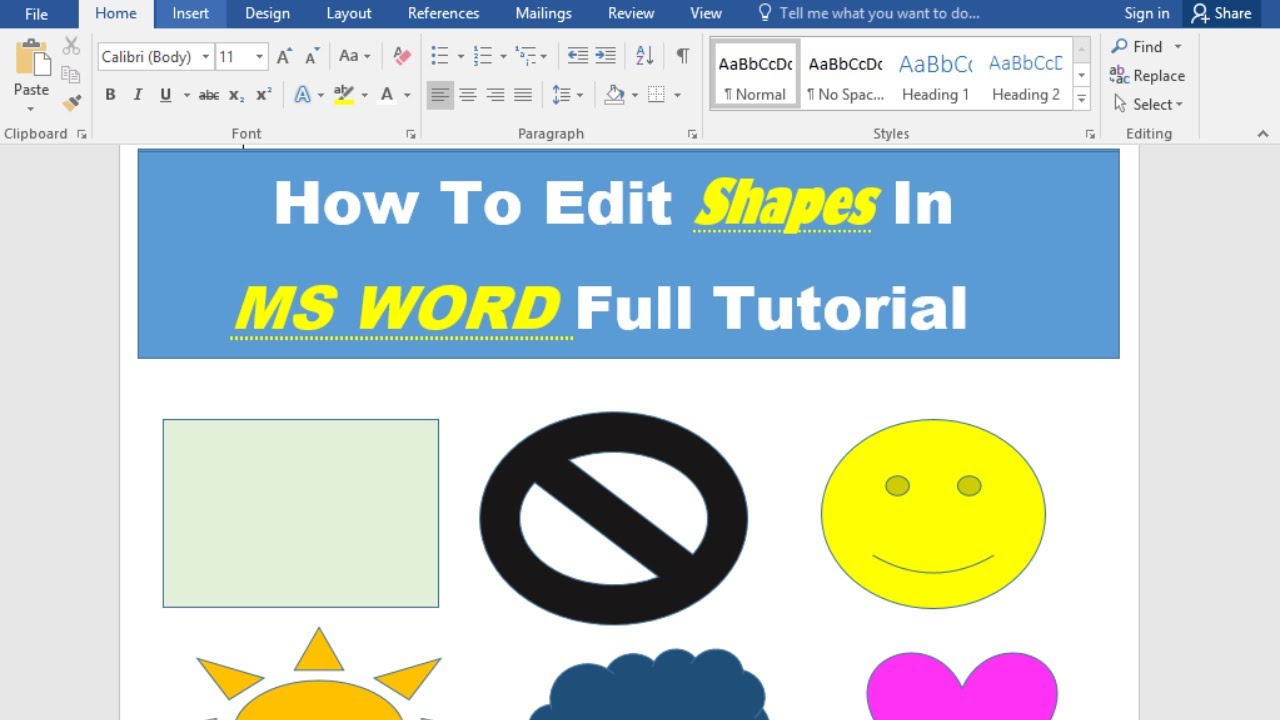Decrease paragraph indent
Screen dimensions: 1280x720
(577, 57)
